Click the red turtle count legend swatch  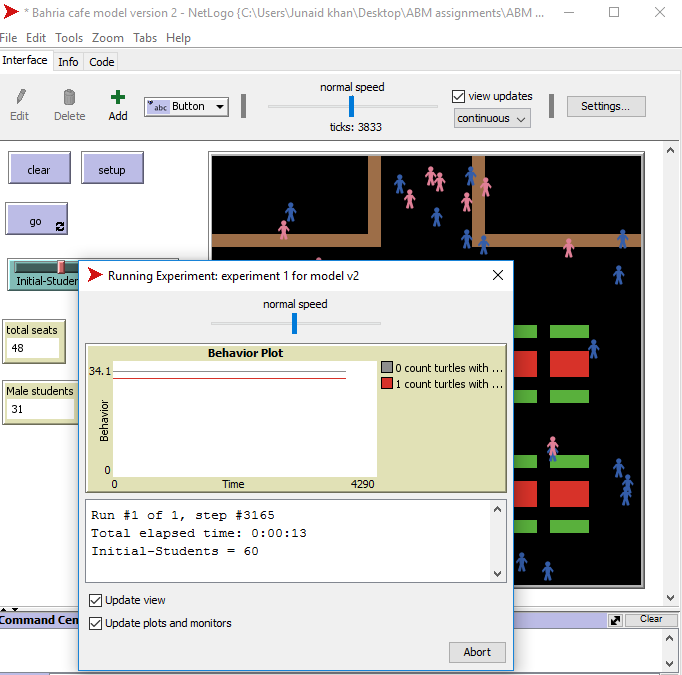point(387,384)
